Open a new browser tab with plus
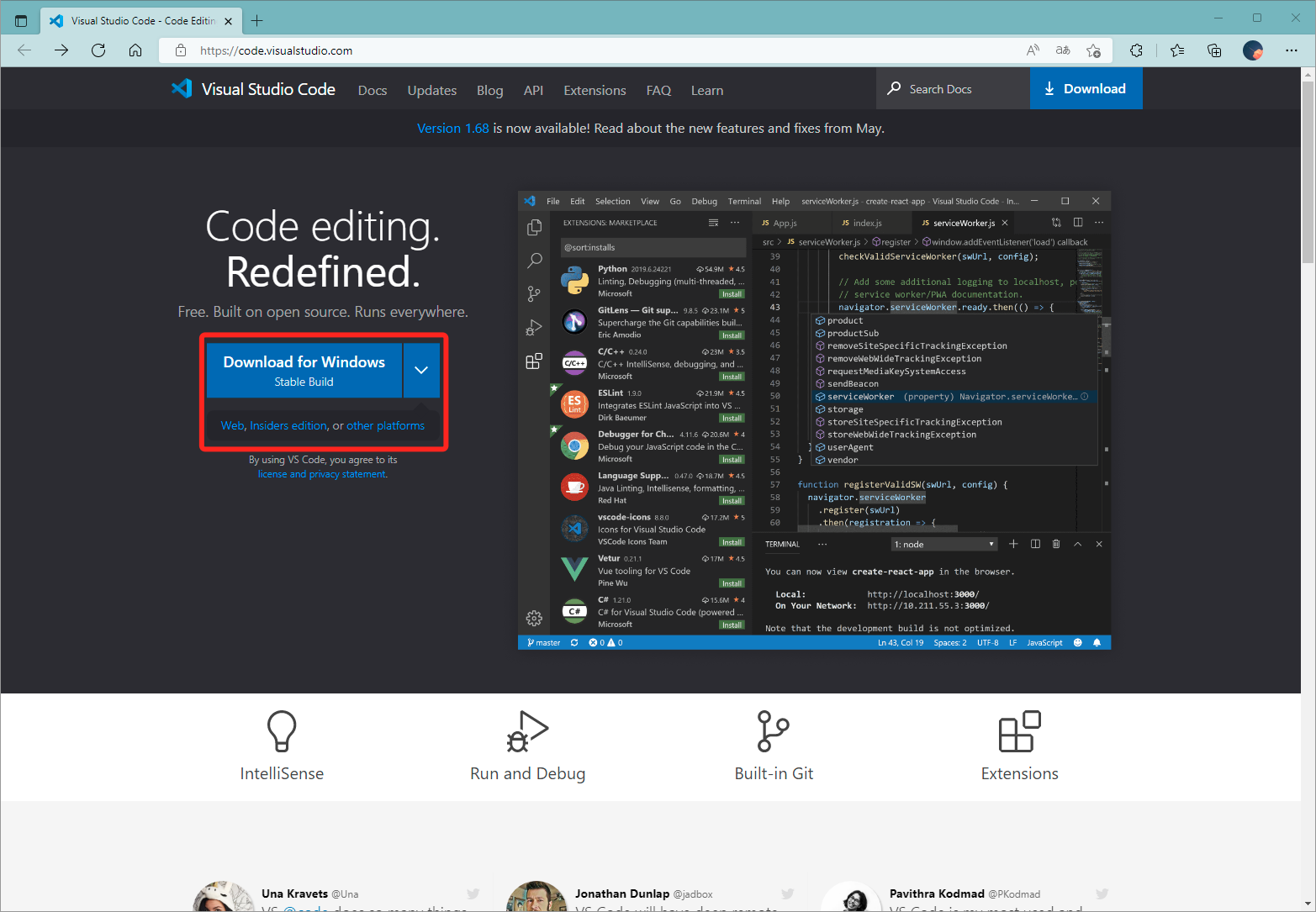1316x912 pixels. click(257, 20)
